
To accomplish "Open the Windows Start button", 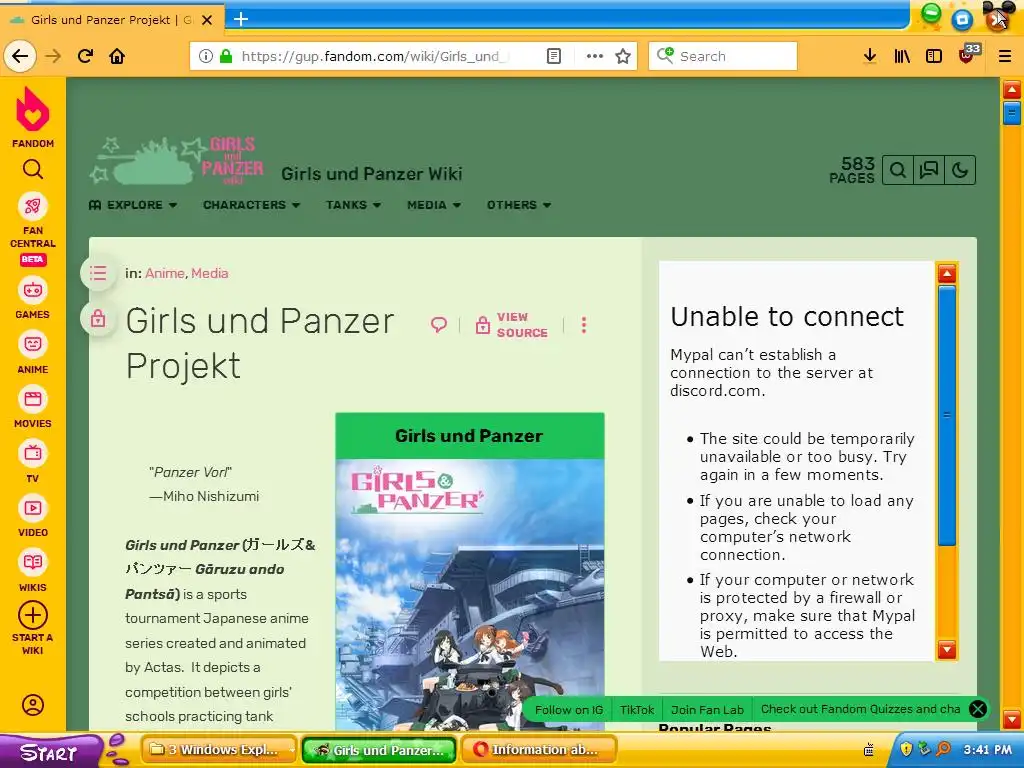I will [x=48, y=751].
